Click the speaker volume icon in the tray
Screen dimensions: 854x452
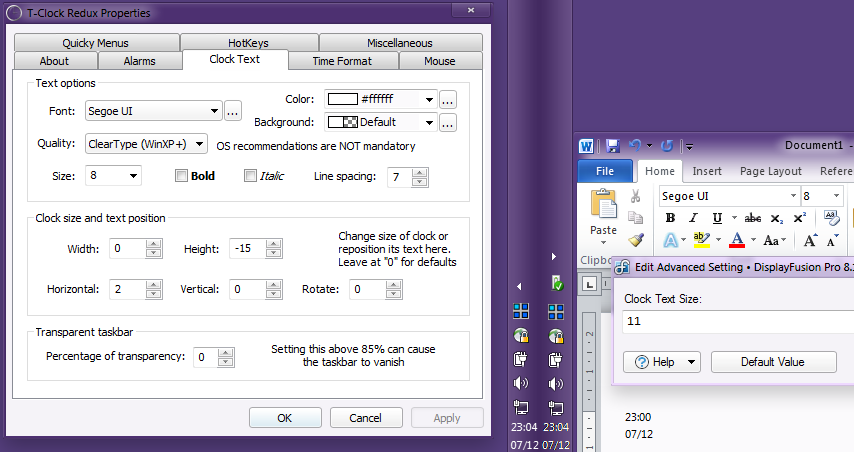[x=520, y=384]
